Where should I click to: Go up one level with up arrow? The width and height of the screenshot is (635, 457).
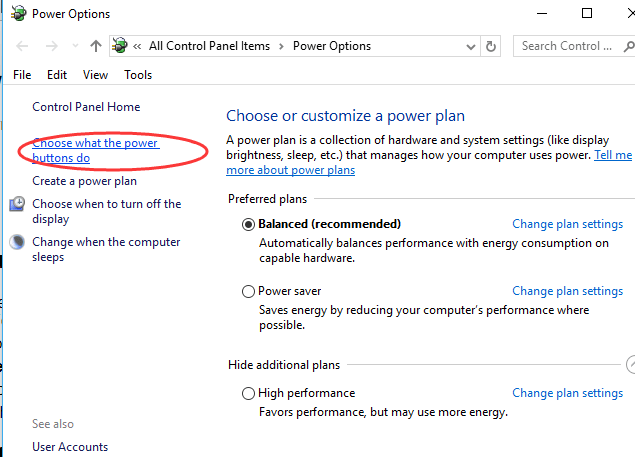click(96, 46)
